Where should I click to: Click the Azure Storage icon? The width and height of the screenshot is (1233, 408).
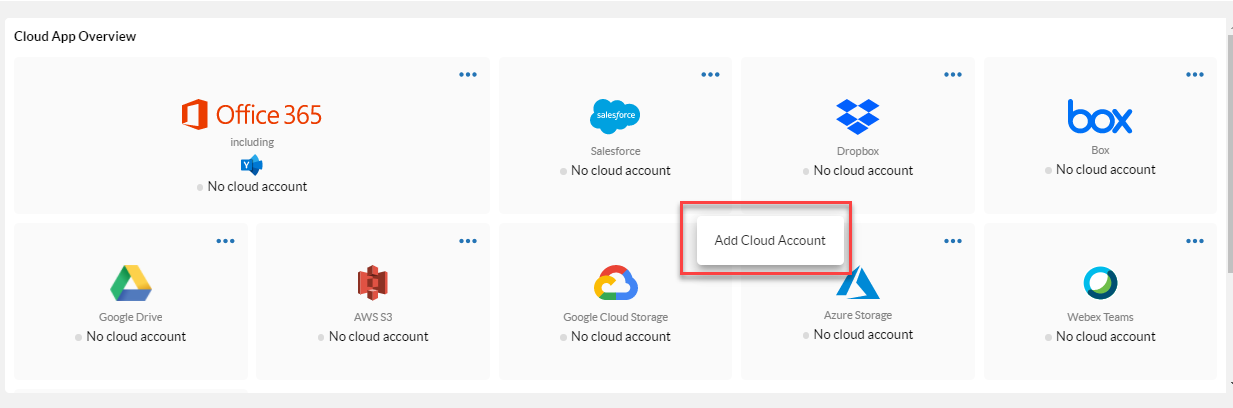(857, 283)
